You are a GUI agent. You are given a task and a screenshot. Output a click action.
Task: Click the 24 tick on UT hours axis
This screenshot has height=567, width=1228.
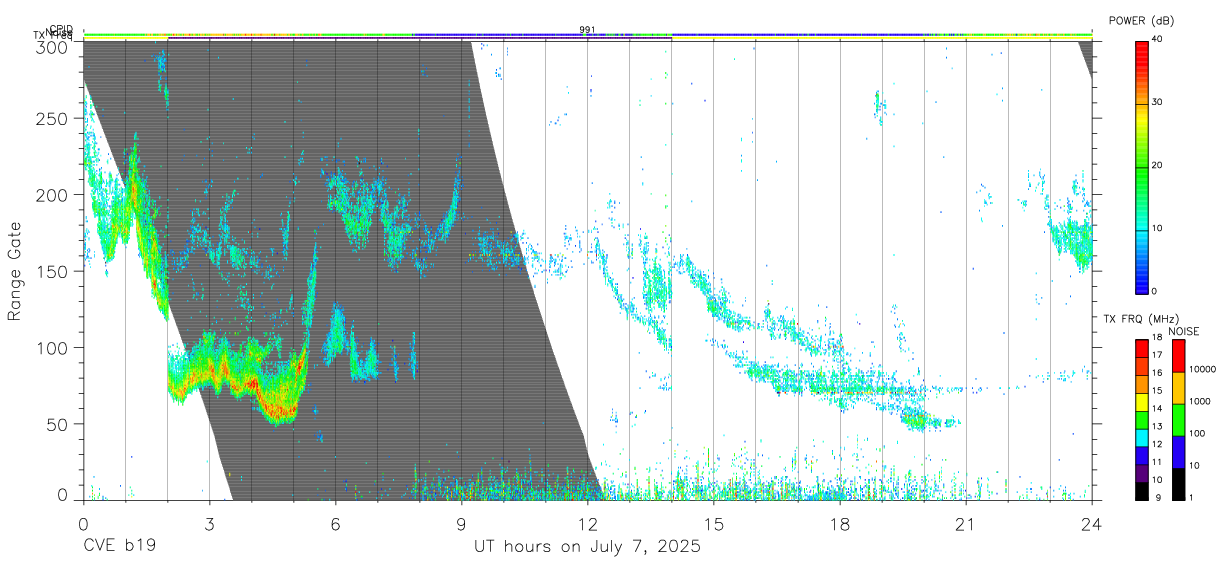(x=1092, y=524)
